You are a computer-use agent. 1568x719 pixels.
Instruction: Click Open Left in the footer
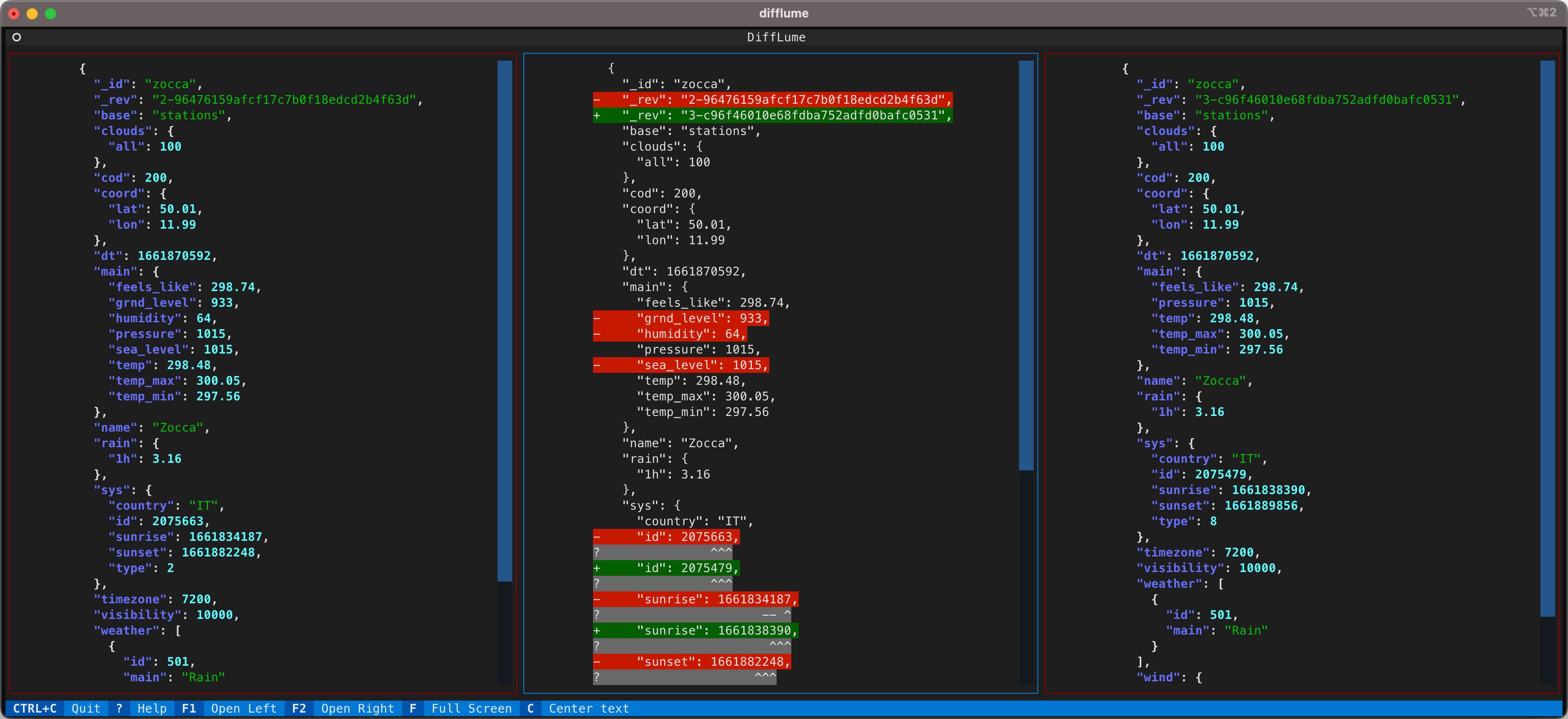pyautogui.click(x=243, y=708)
